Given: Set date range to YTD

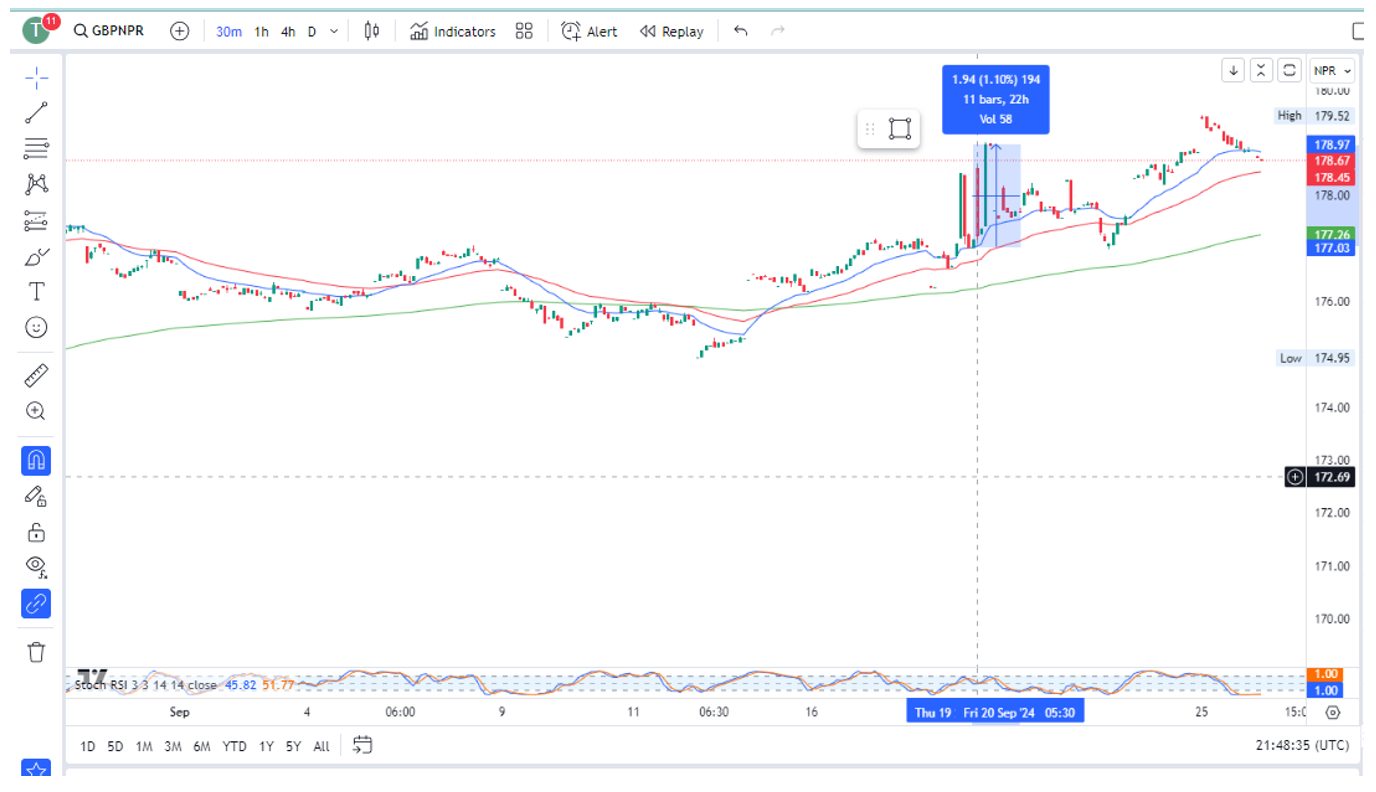Looking at the screenshot, I should (x=235, y=746).
